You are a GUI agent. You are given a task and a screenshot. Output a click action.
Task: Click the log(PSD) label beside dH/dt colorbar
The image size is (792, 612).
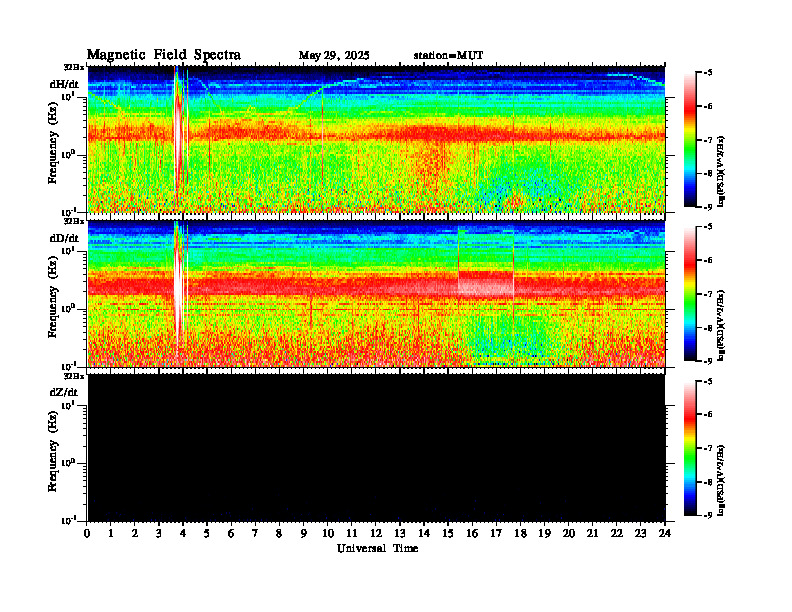pos(721,171)
